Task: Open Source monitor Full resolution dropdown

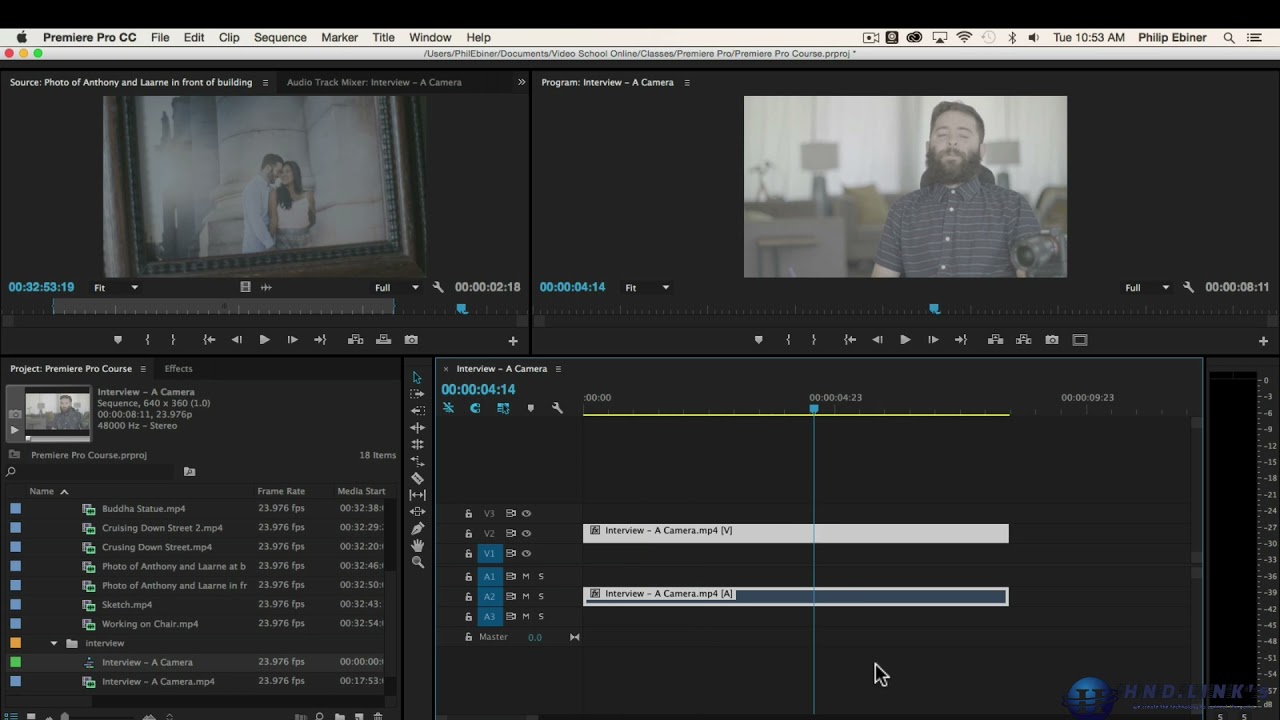Action: coord(396,287)
